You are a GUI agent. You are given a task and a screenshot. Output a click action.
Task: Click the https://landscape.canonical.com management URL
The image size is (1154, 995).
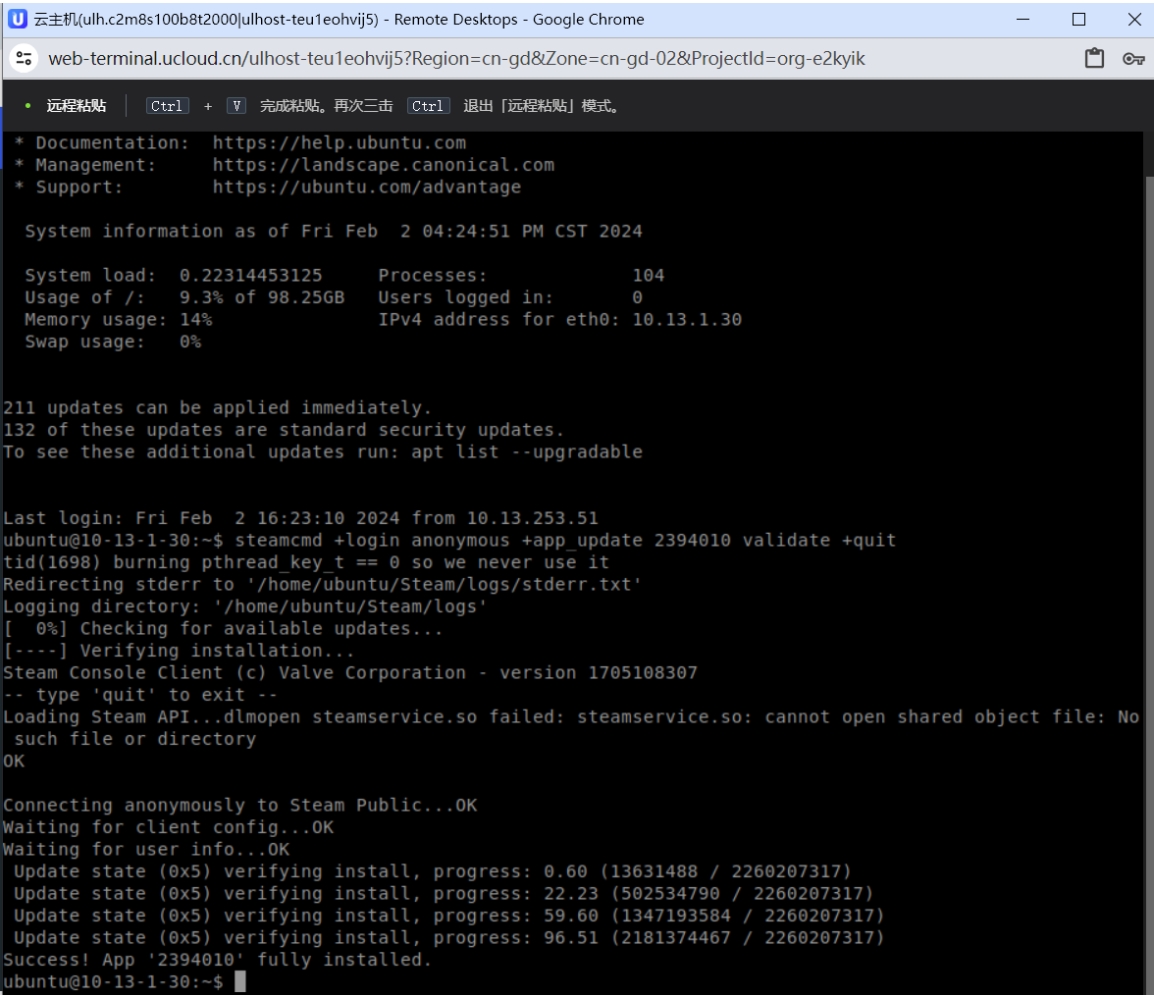tap(383, 165)
